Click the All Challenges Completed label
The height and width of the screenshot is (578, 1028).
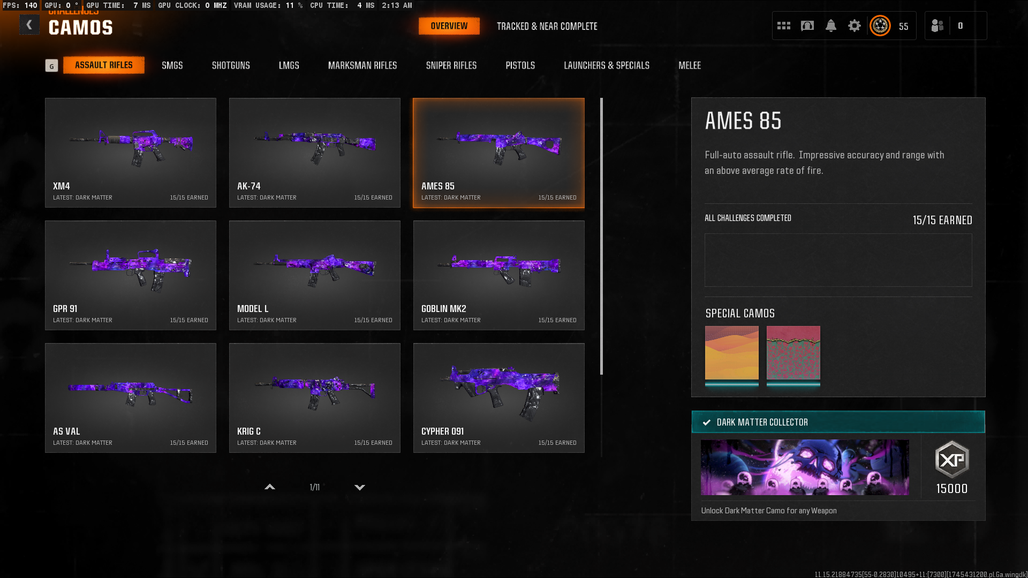tap(748, 218)
